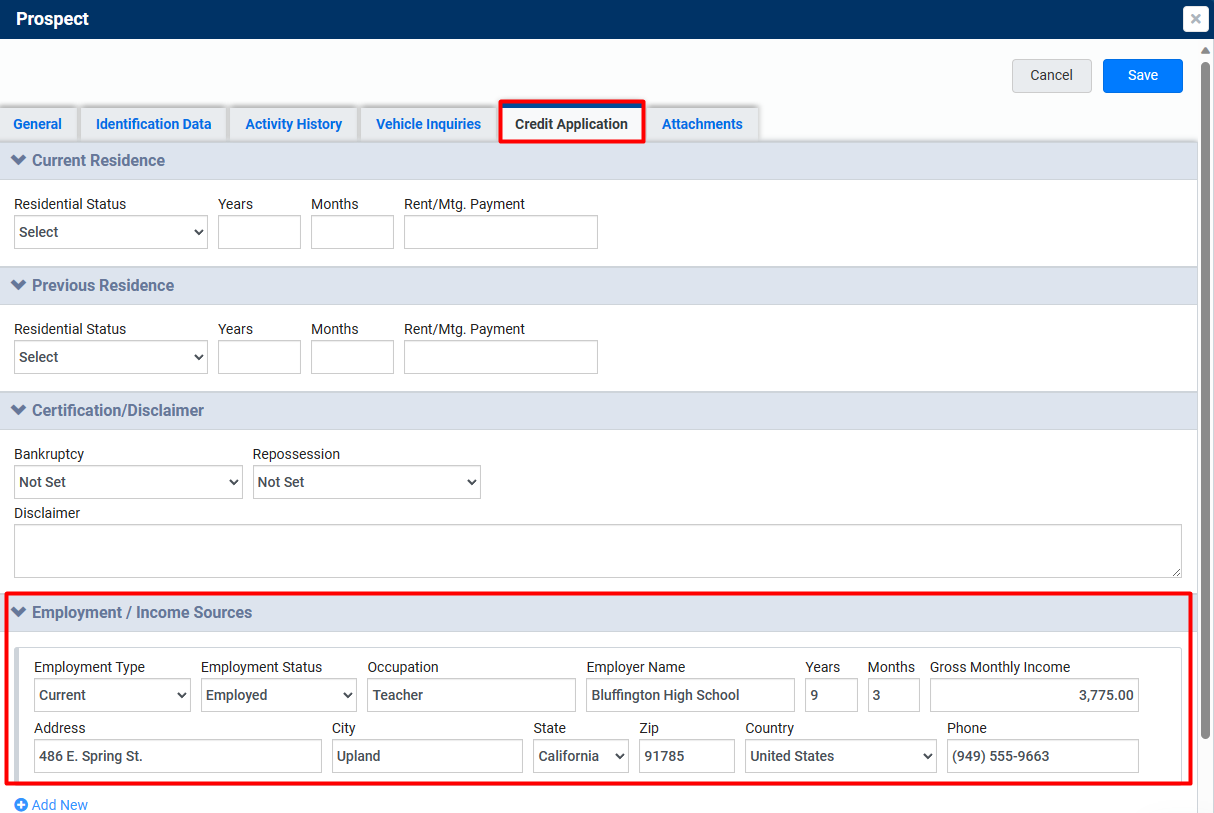This screenshot has height=813, width=1214.
Task: Open the Bankruptcy dropdown
Action: click(x=128, y=482)
